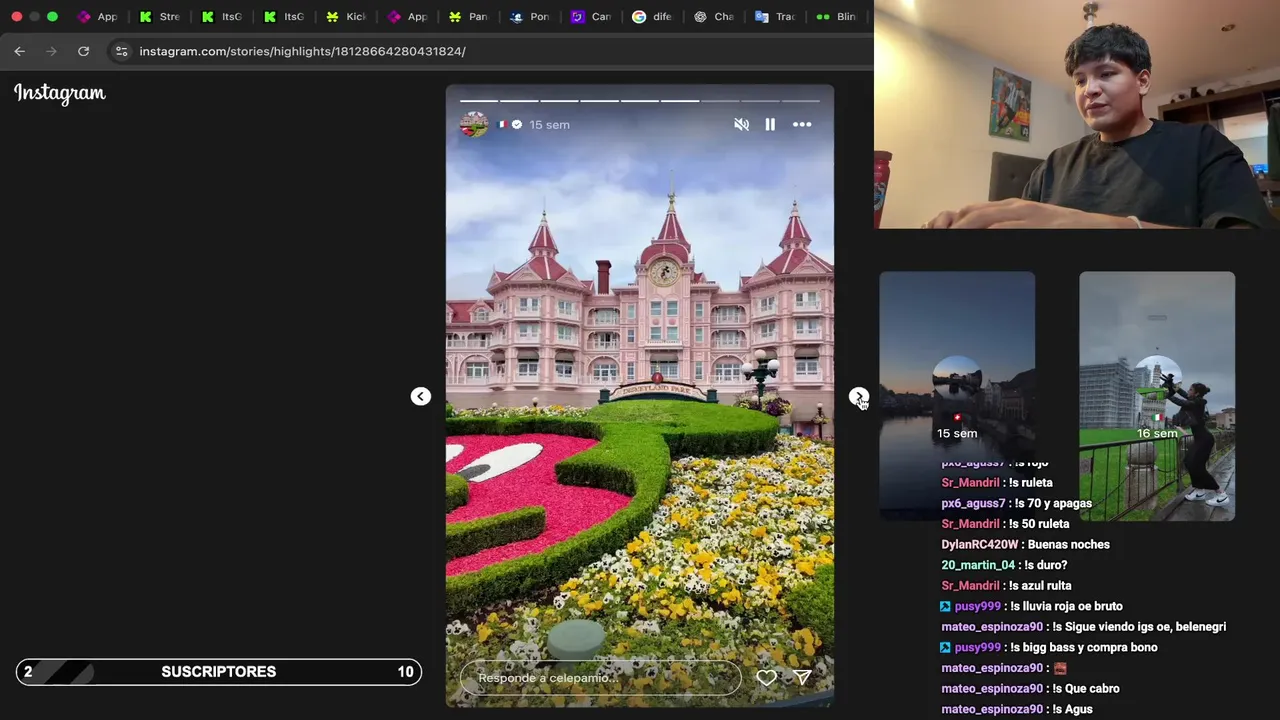1280x720 pixels.
Task: Select the instagram.com URL in address bar
Action: pos(302,51)
